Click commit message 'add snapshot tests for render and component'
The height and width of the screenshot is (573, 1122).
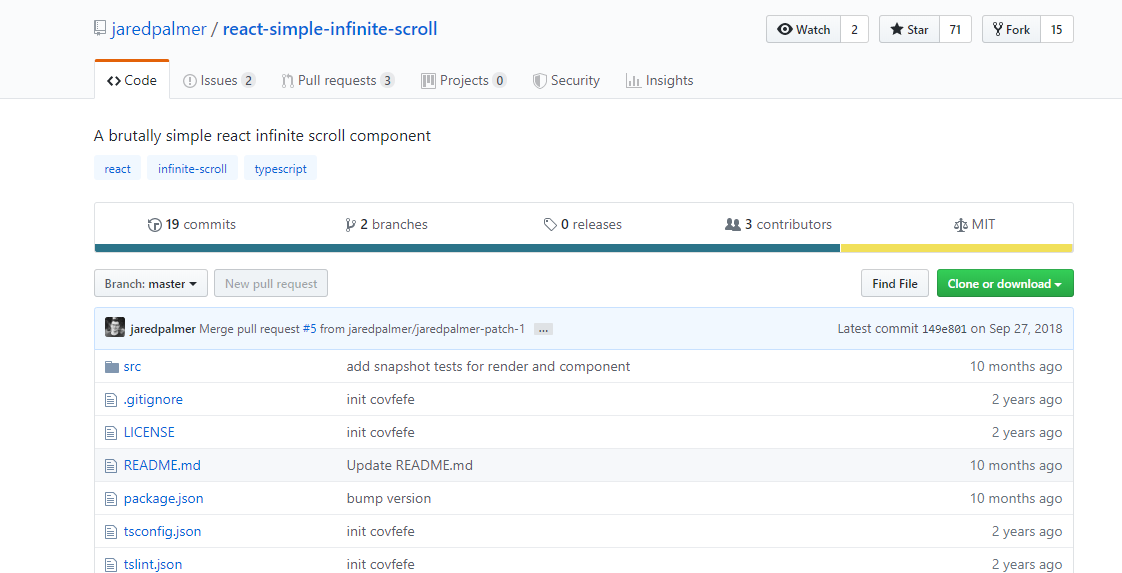[489, 366]
